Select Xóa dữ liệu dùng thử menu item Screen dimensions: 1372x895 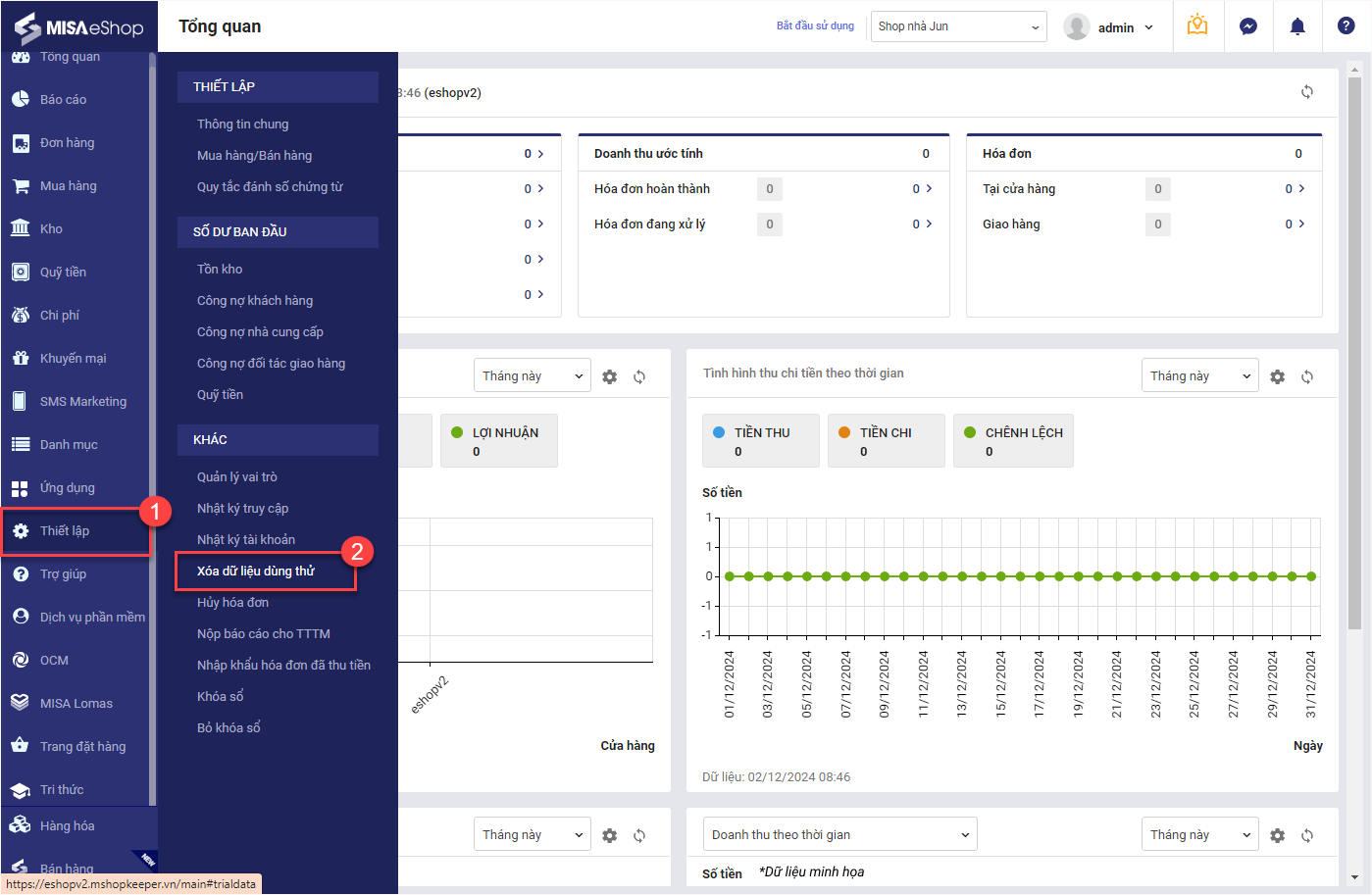[x=256, y=571]
